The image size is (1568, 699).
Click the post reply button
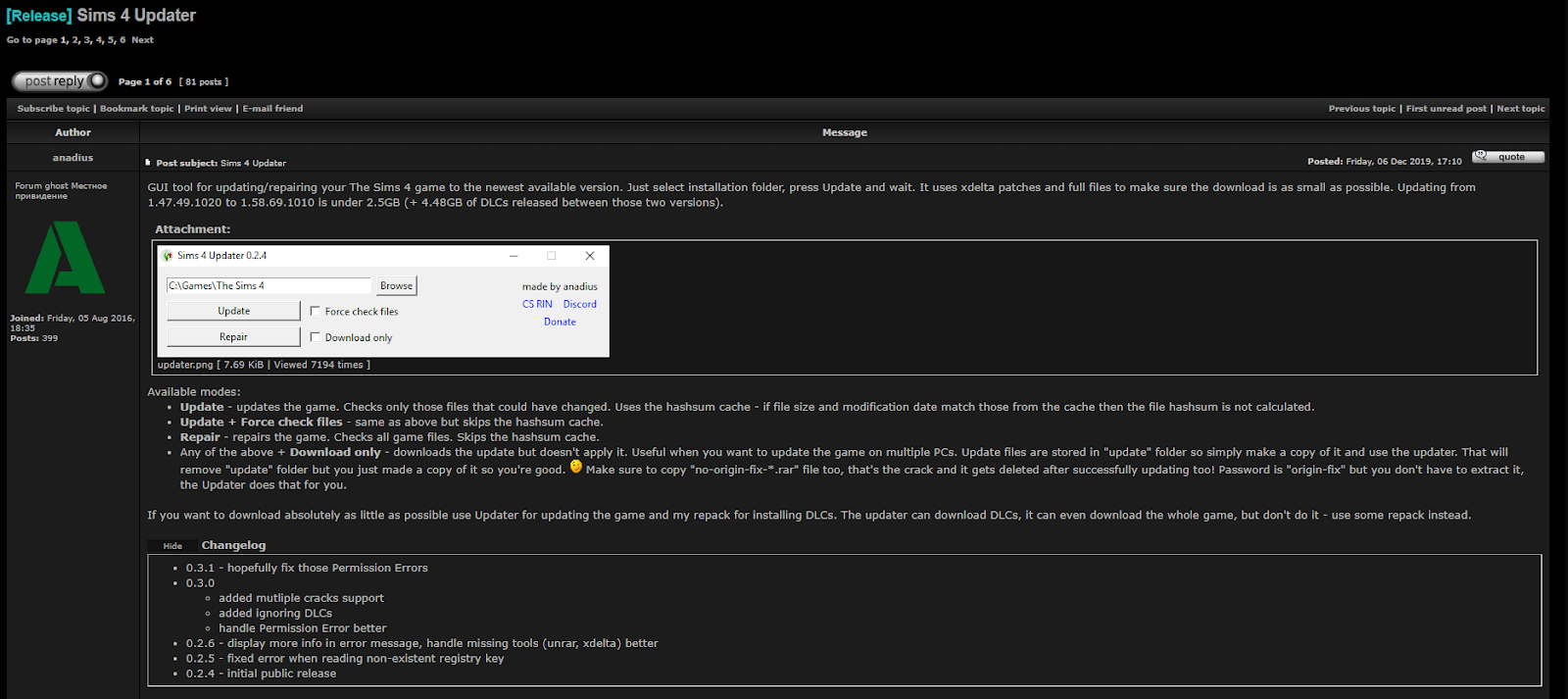coord(60,81)
